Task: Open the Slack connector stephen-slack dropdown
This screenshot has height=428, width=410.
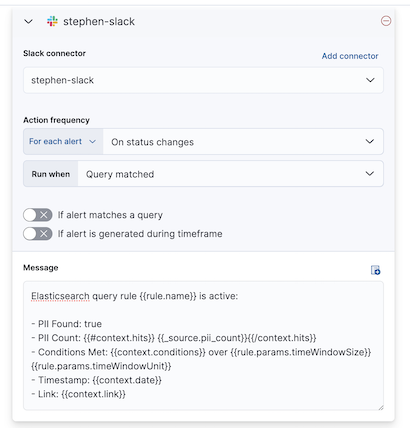Action: pos(203,80)
